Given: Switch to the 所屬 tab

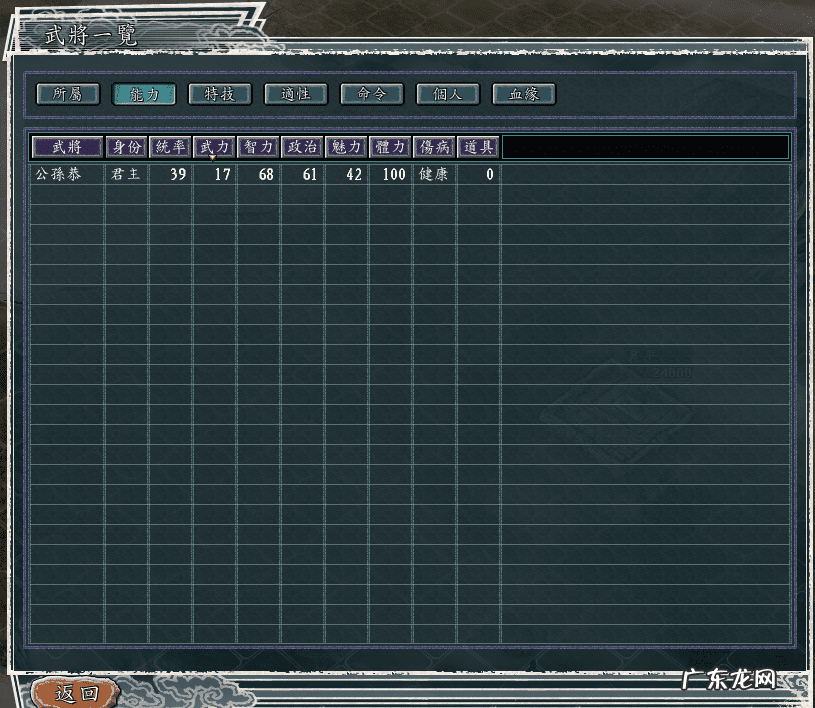Looking at the screenshot, I should tap(68, 94).
